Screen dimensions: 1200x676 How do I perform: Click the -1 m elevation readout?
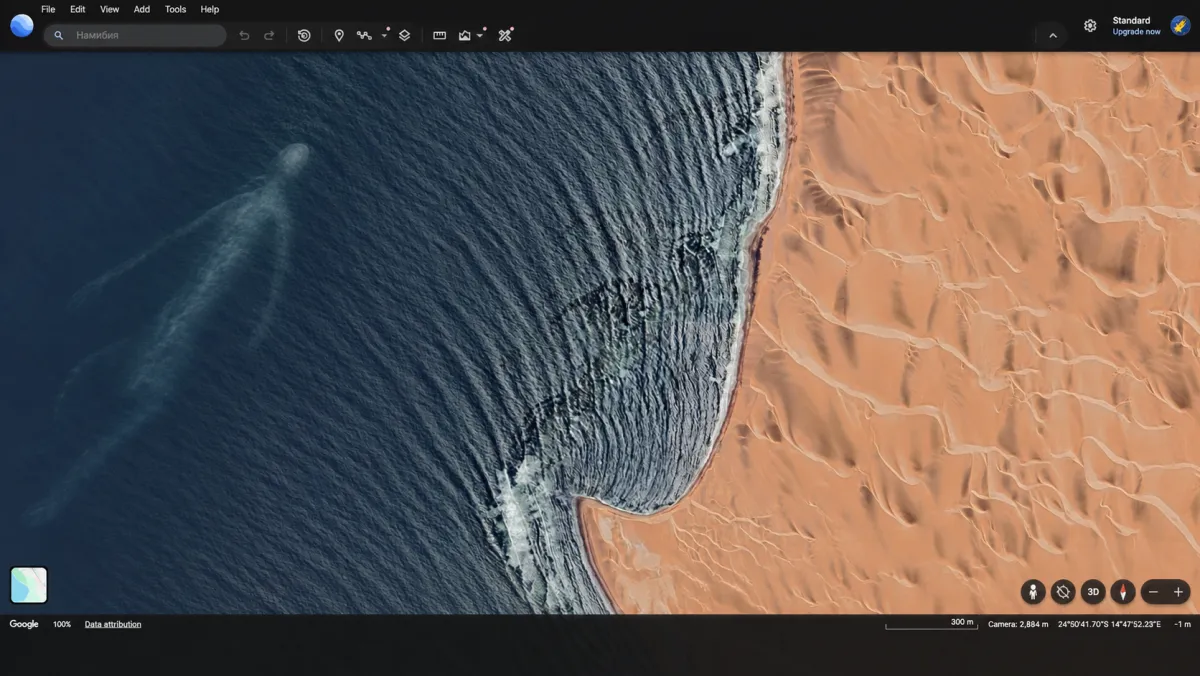tap(1182, 624)
